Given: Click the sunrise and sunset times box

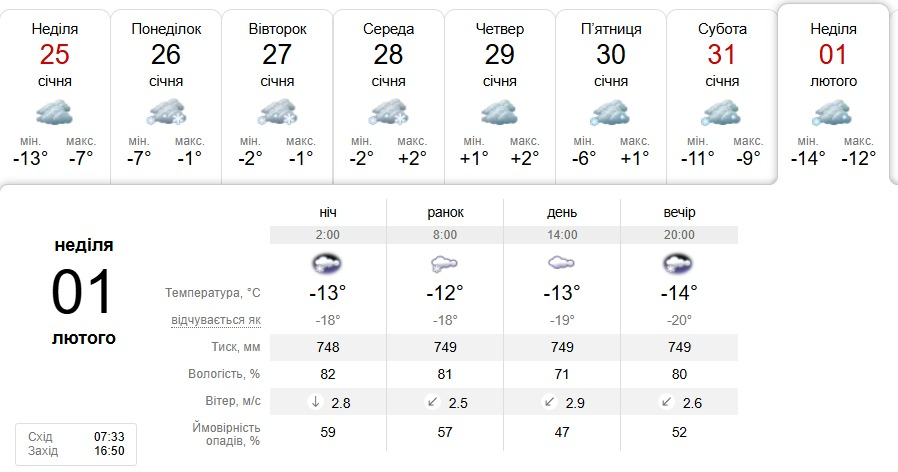Looking at the screenshot, I should pyautogui.click(x=76, y=444).
